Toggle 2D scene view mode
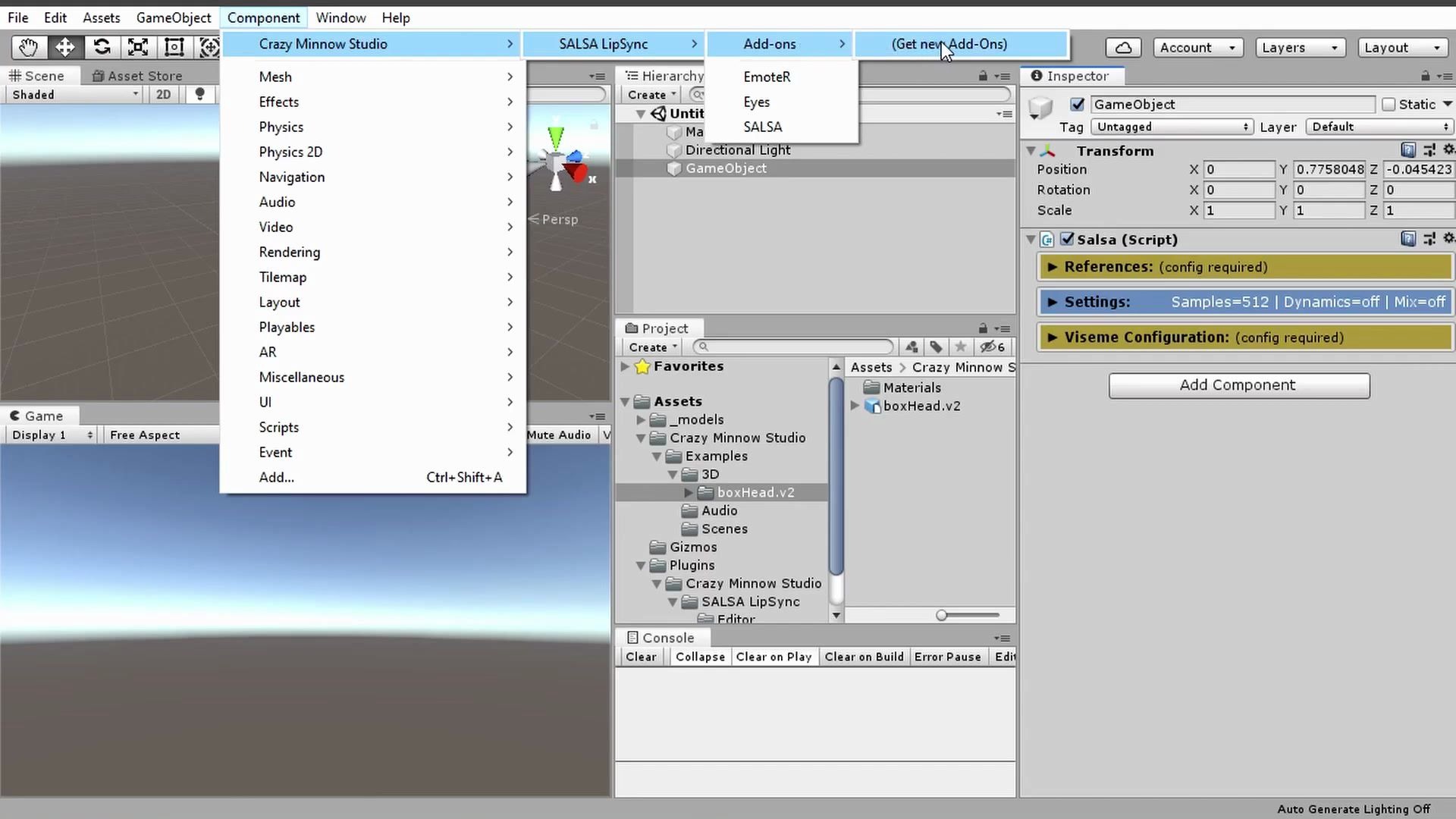This screenshot has height=819, width=1456. pos(163,94)
